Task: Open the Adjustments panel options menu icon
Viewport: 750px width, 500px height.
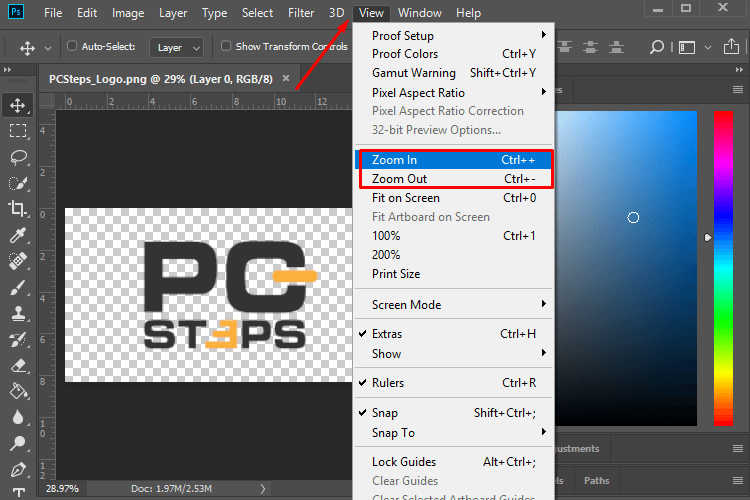Action: coord(738,448)
